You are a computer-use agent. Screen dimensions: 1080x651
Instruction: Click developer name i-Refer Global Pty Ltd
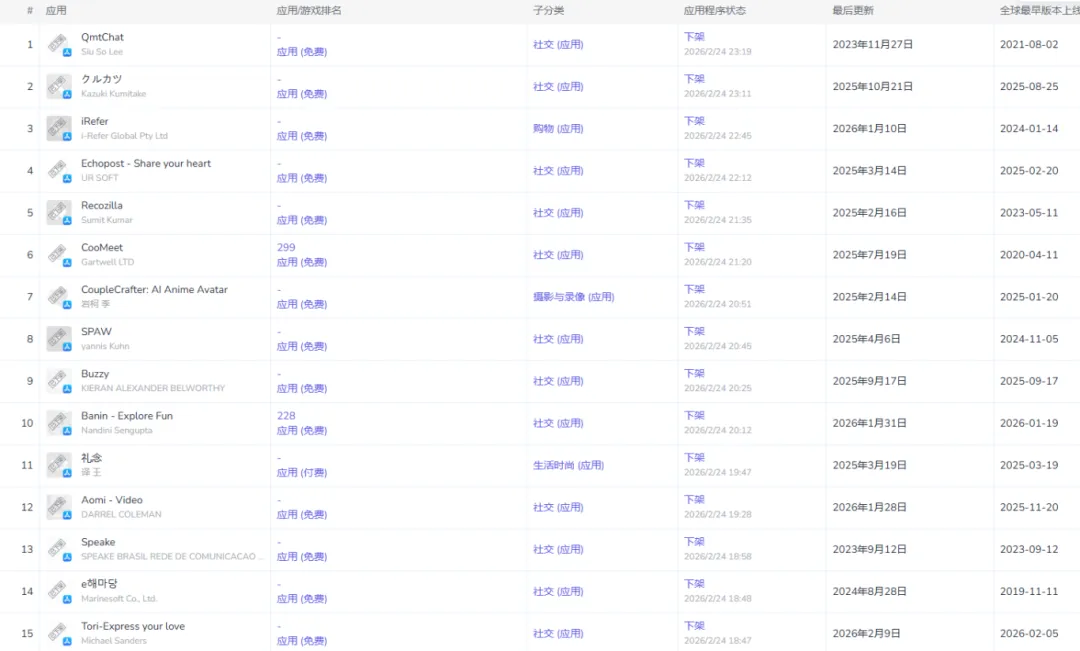125,136
